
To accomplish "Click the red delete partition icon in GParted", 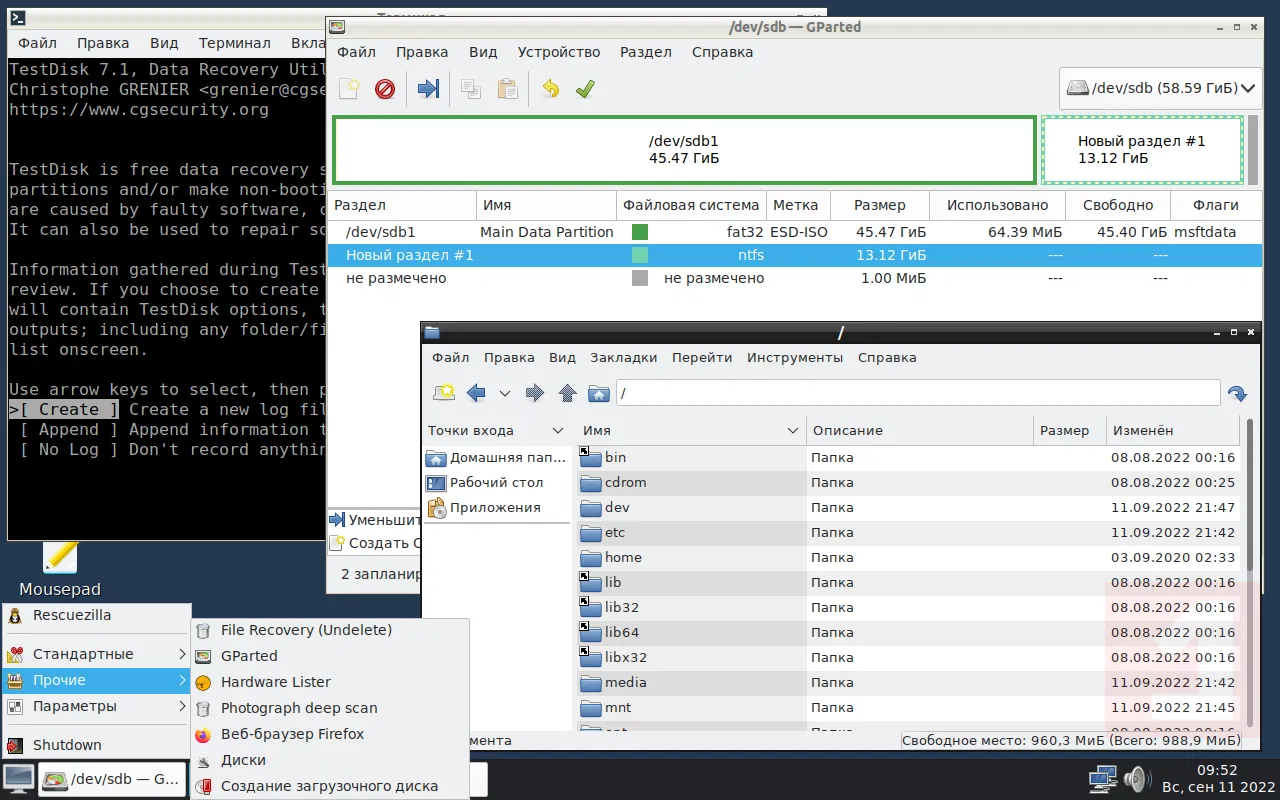I will (x=385, y=89).
